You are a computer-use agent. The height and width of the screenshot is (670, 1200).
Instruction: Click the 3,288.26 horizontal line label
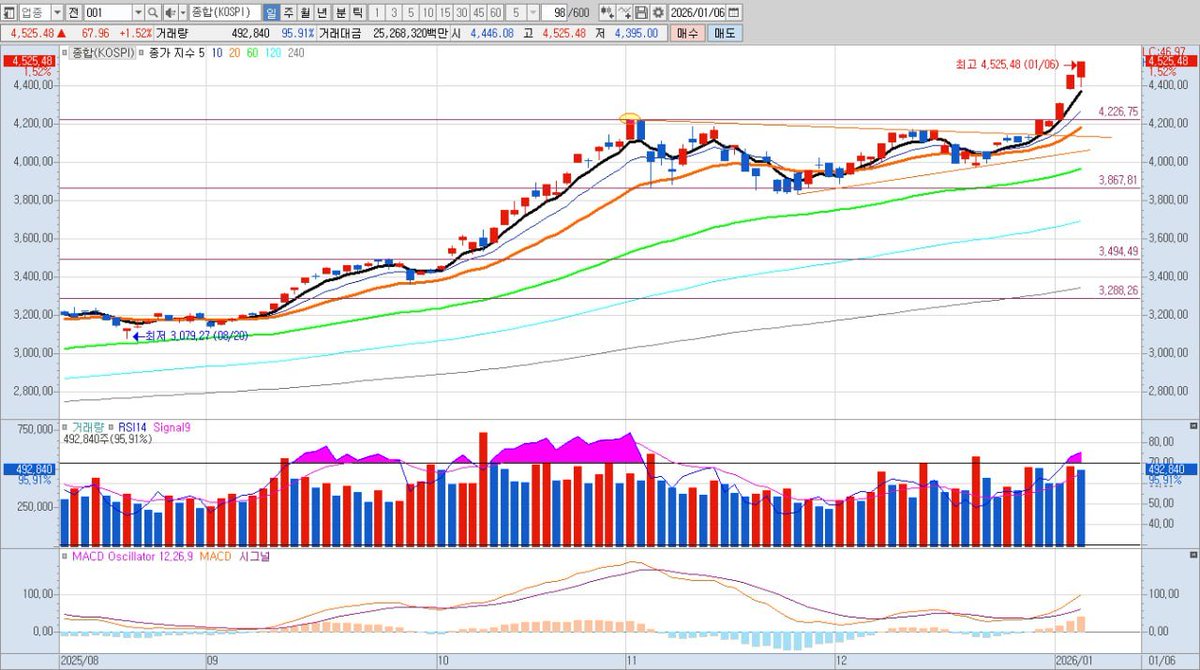point(1118,290)
